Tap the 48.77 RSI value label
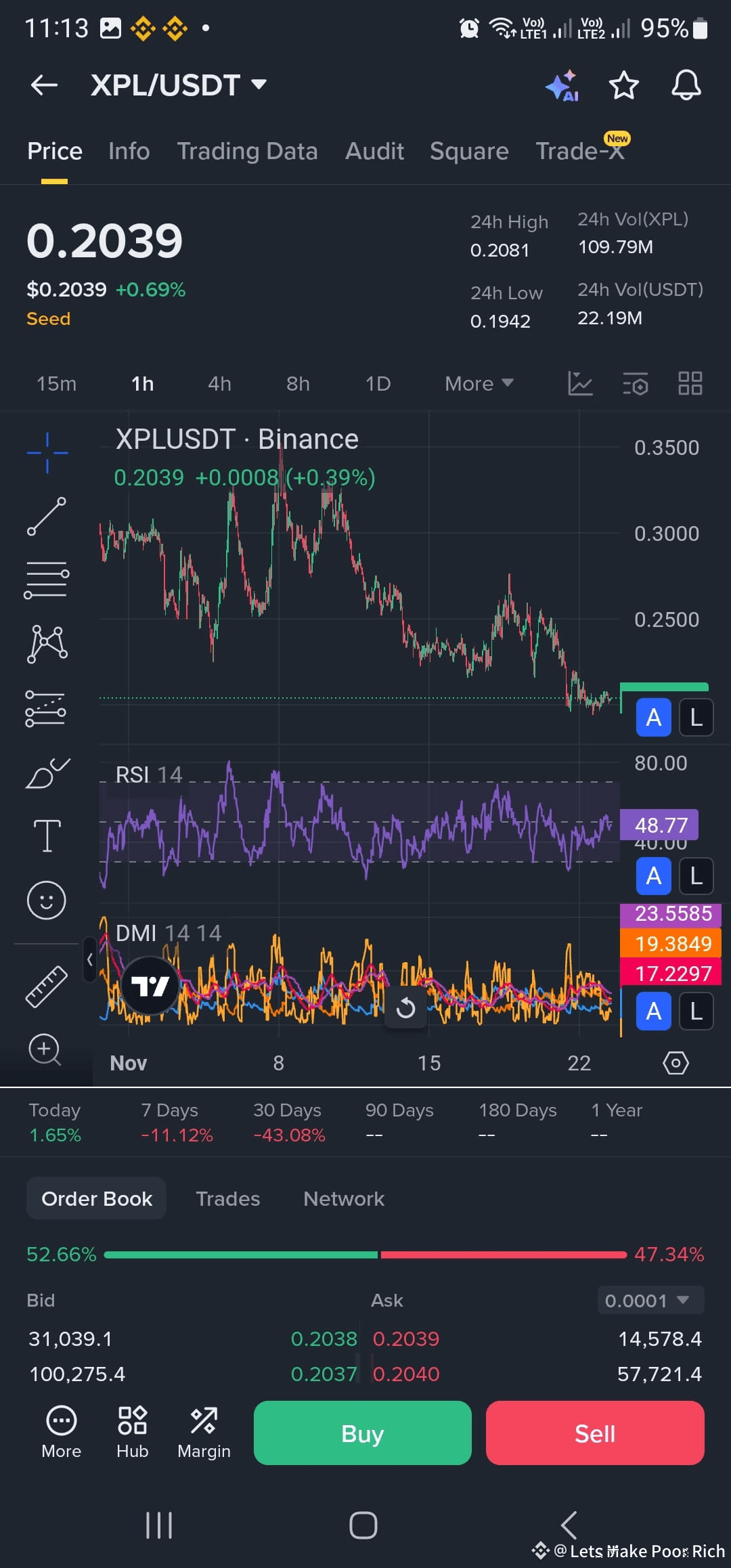731x1568 pixels. pyautogui.click(x=660, y=825)
